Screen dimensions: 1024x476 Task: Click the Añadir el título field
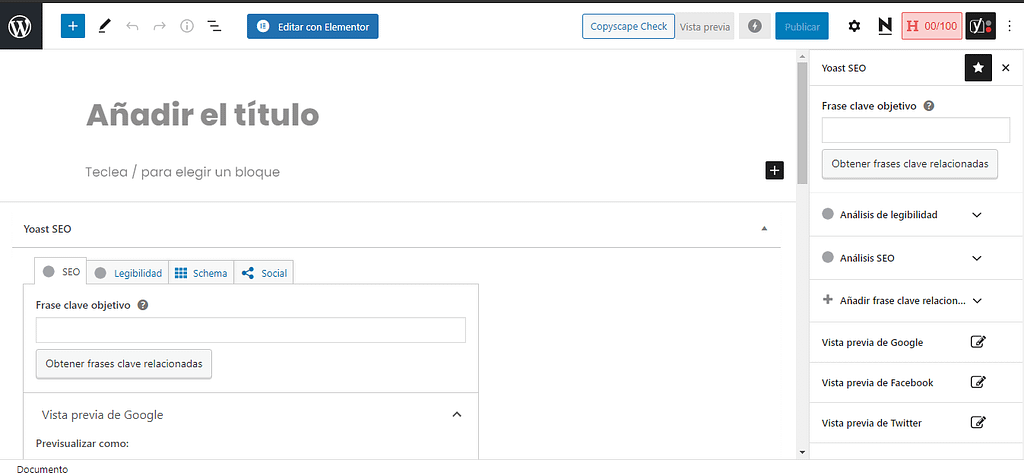(202, 116)
